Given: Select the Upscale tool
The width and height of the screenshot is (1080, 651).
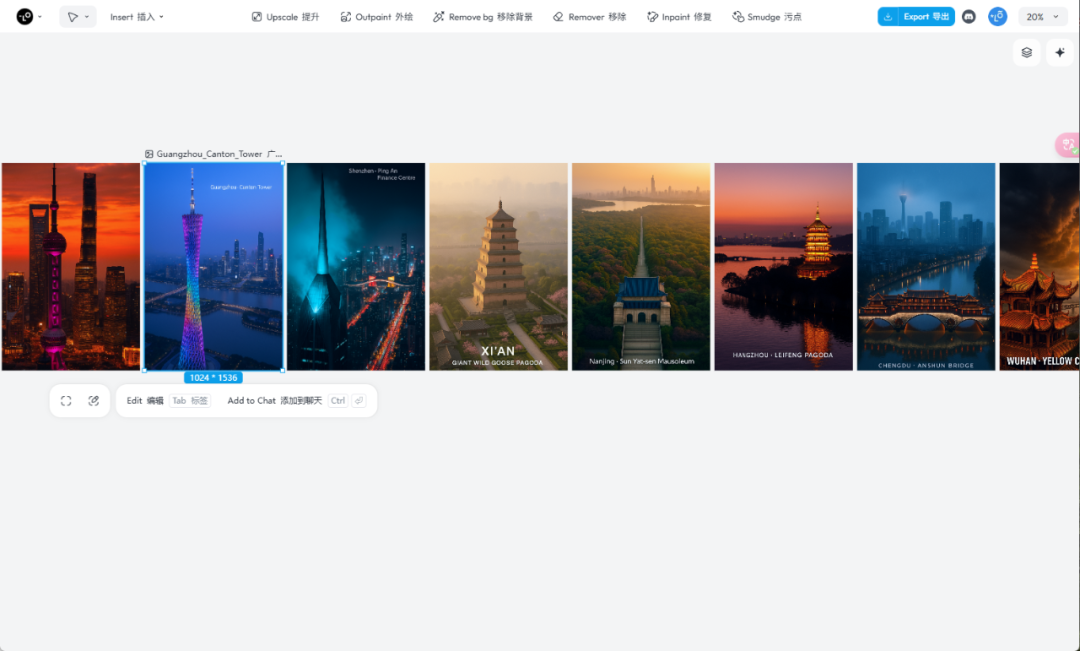Looking at the screenshot, I should point(285,17).
